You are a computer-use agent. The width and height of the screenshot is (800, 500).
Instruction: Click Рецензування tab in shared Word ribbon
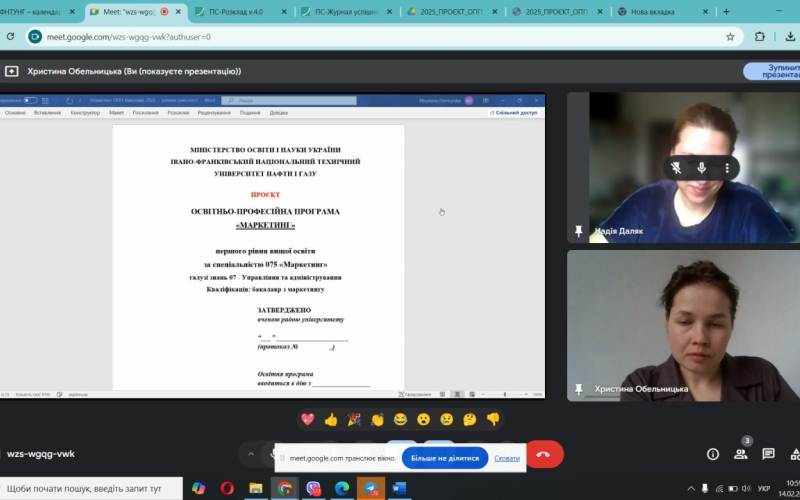point(214,113)
